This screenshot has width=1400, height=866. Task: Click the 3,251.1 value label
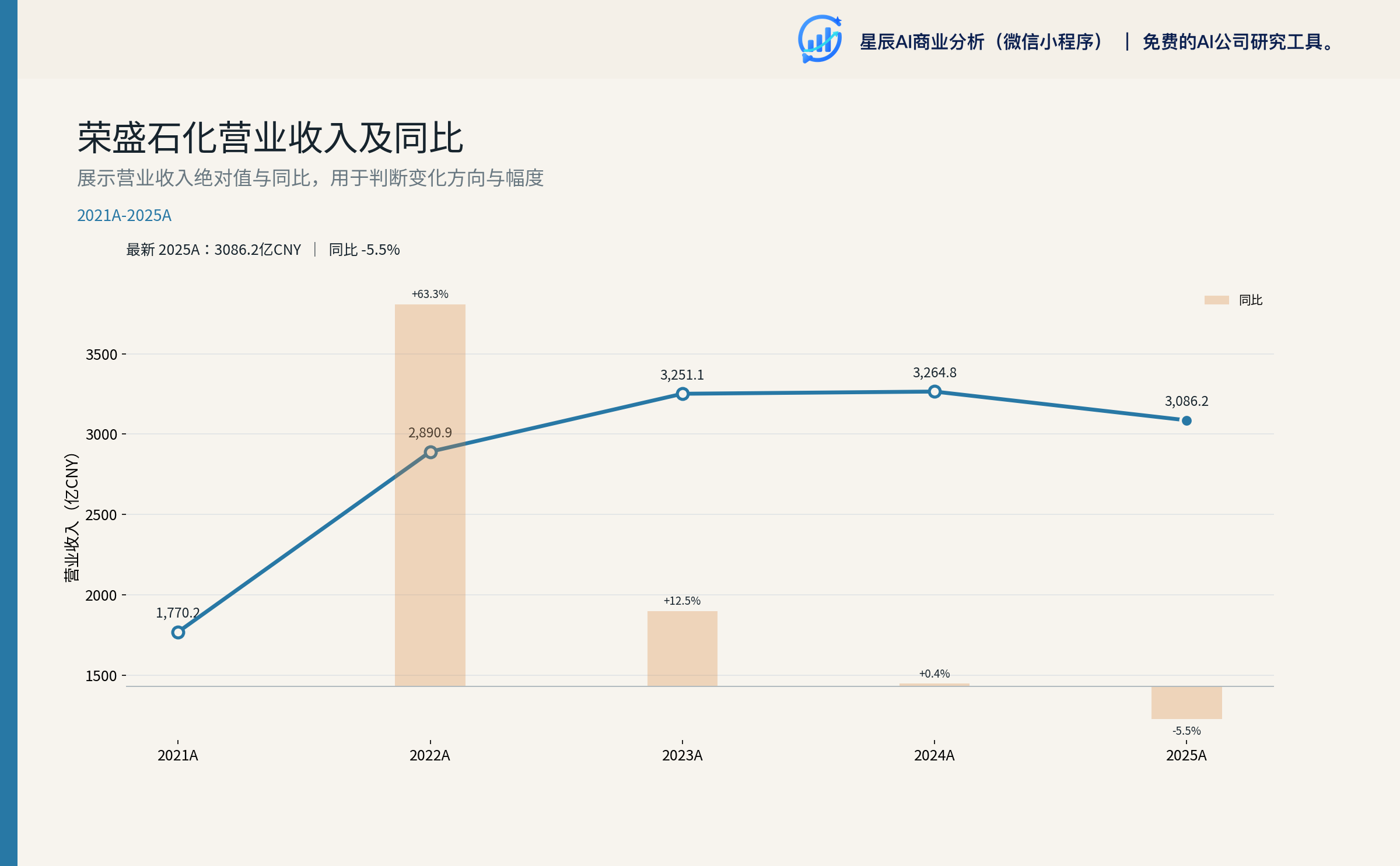(x=682, y=375)
